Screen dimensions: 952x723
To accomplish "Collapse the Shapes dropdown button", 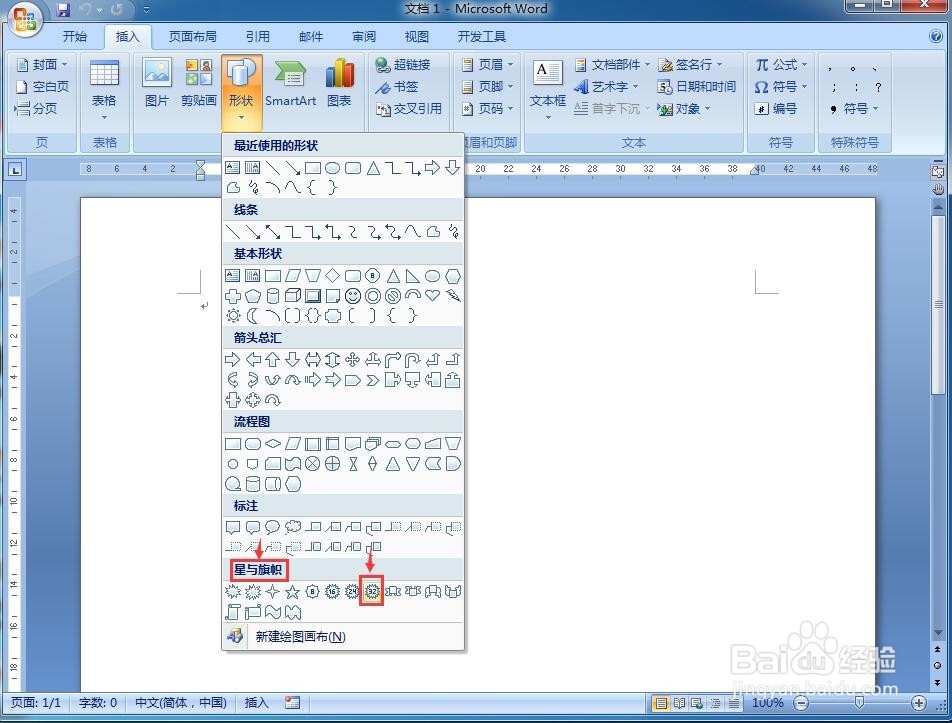I will (x=241, y=91).
